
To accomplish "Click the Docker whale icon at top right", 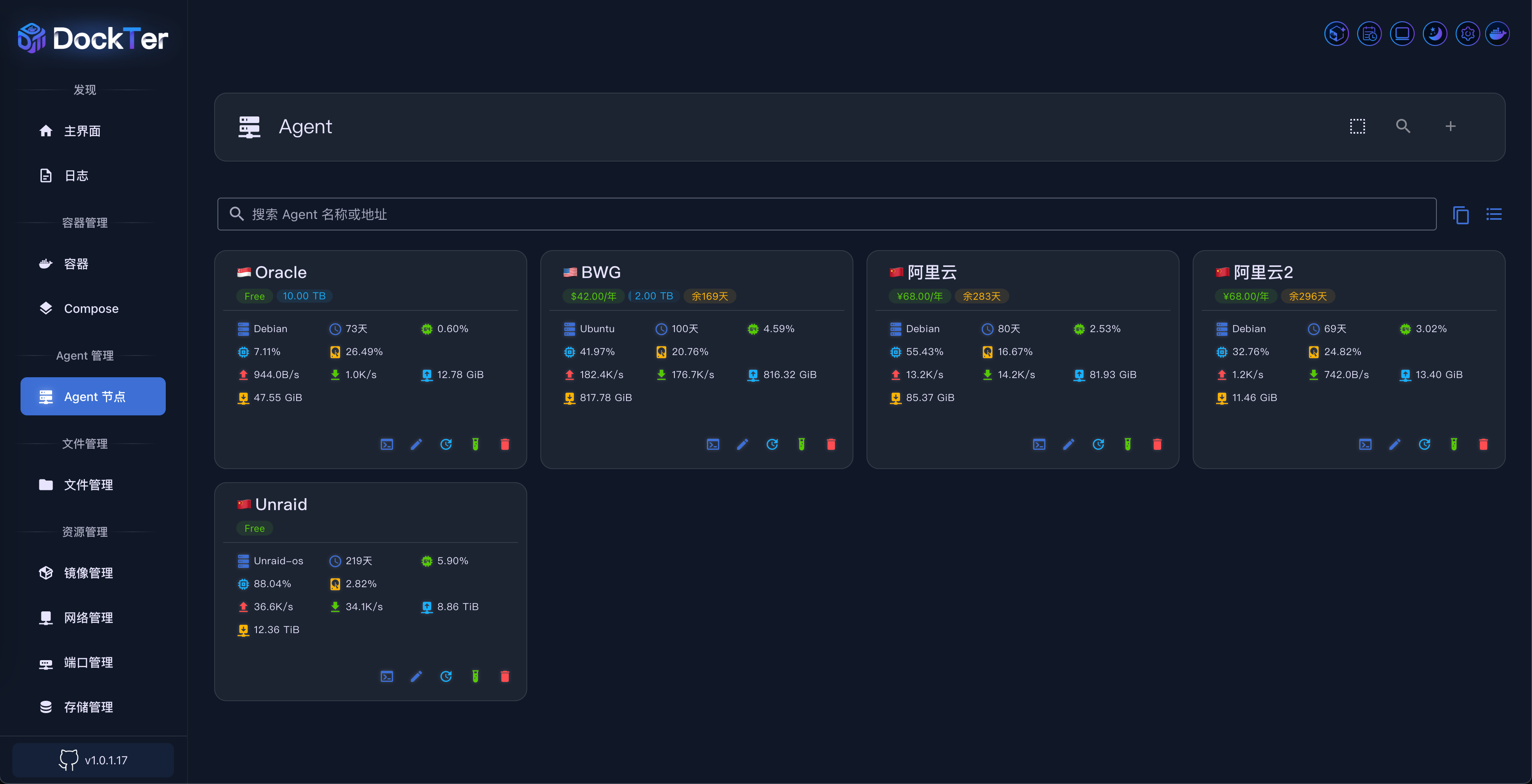I will (1497, 34).
